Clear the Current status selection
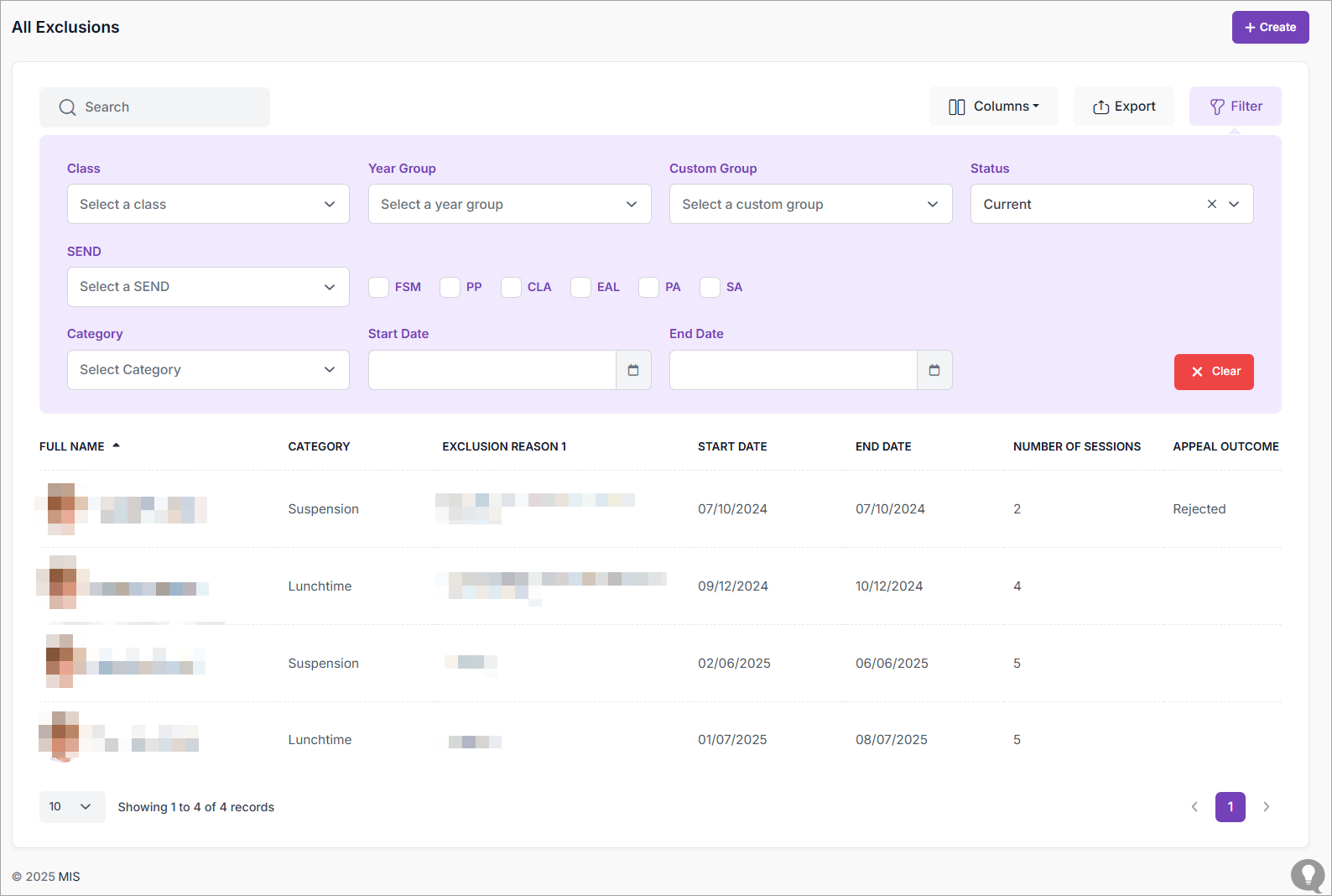The image size is (1332, 896). point(1211,204)
